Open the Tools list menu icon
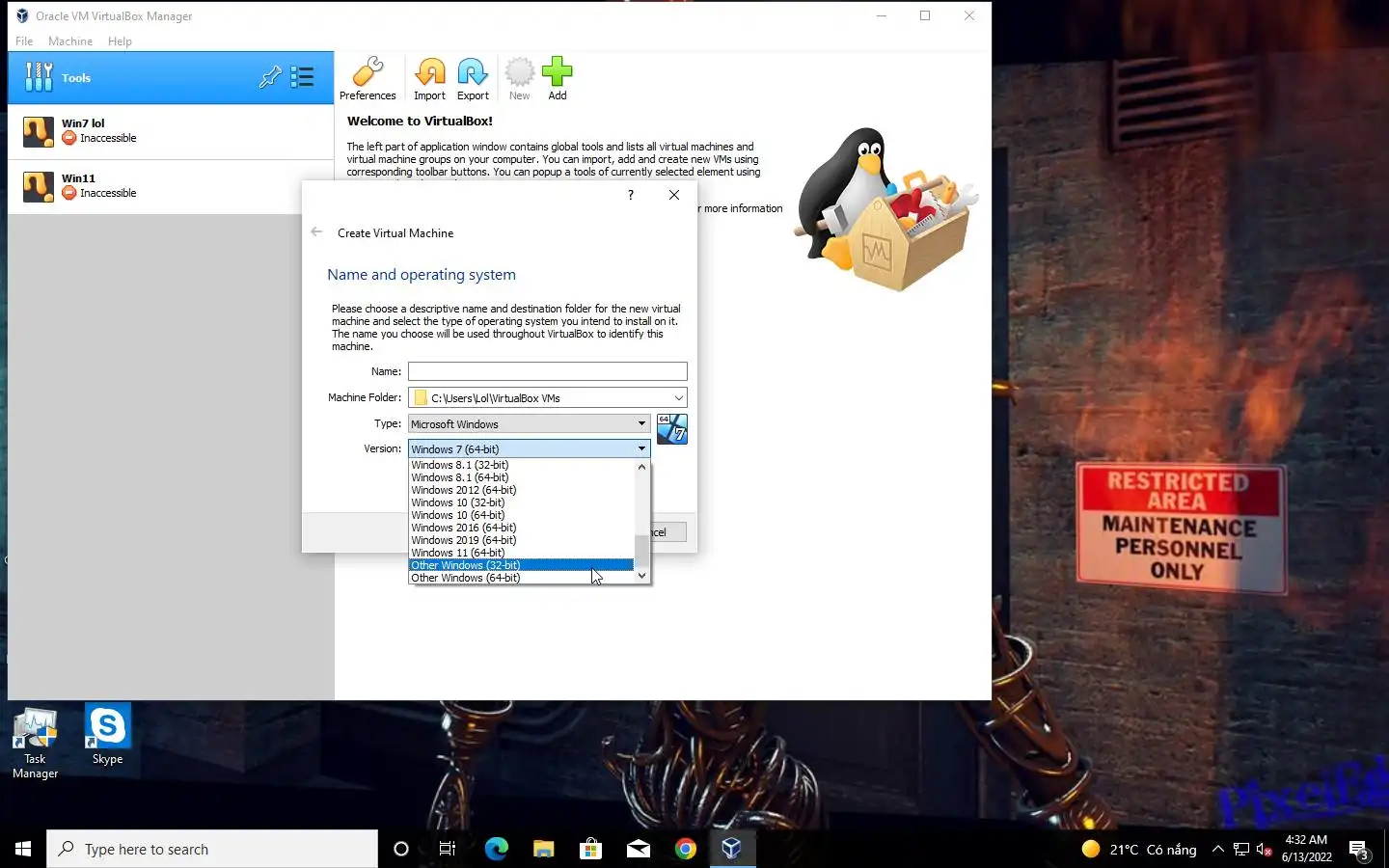This screenshot has height=868, width=1389. [303, 77]
